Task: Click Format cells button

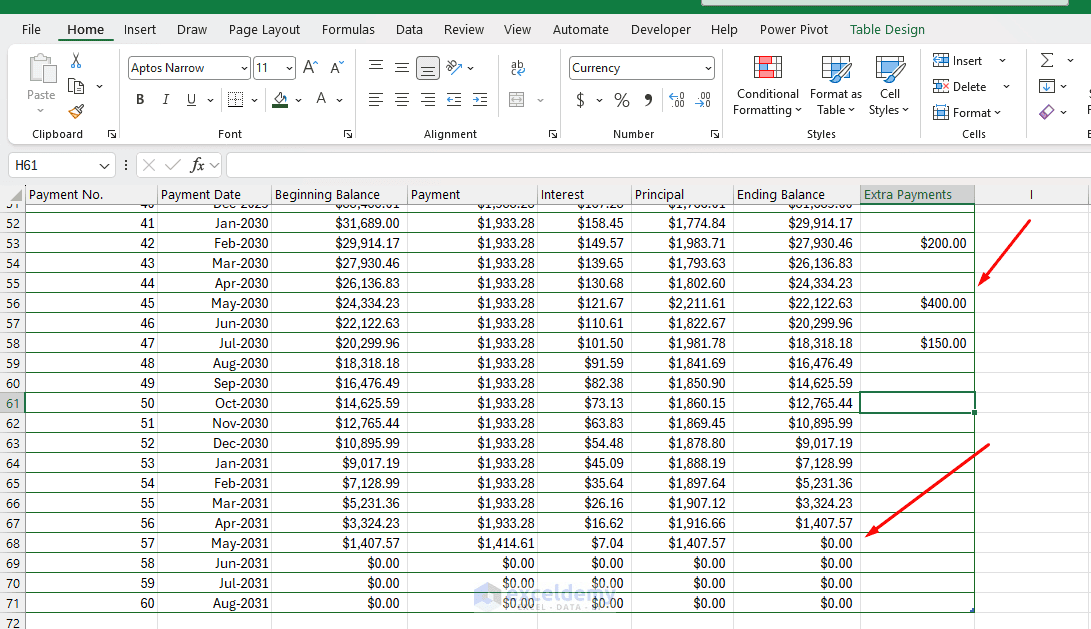Action: tap(966, 112)
